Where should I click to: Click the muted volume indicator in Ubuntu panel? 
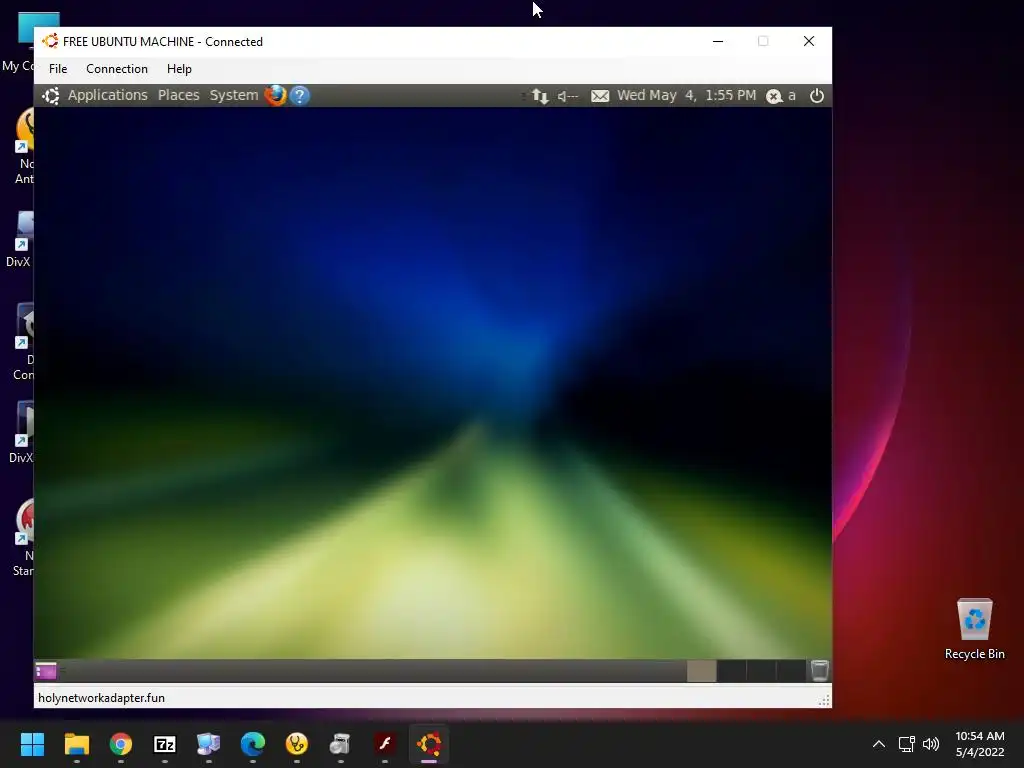pyautogui.click(x=568, y=96)
